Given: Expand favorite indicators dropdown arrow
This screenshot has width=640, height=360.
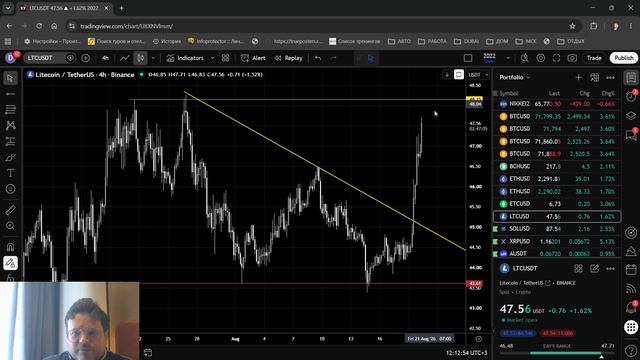Looking at the screenshot, I should pos(212,58).
